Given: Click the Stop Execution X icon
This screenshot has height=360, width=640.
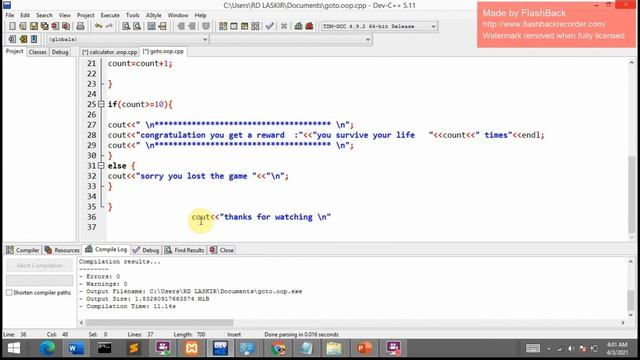Looking at the screenshot, I should pyautogui.click(x=284, y=26).
